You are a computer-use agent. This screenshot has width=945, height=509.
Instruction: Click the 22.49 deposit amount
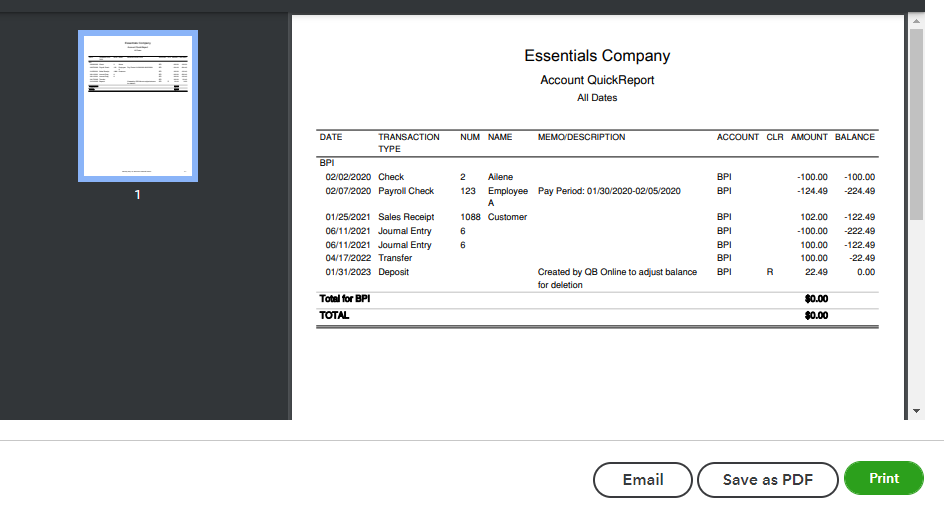[816, 272]
